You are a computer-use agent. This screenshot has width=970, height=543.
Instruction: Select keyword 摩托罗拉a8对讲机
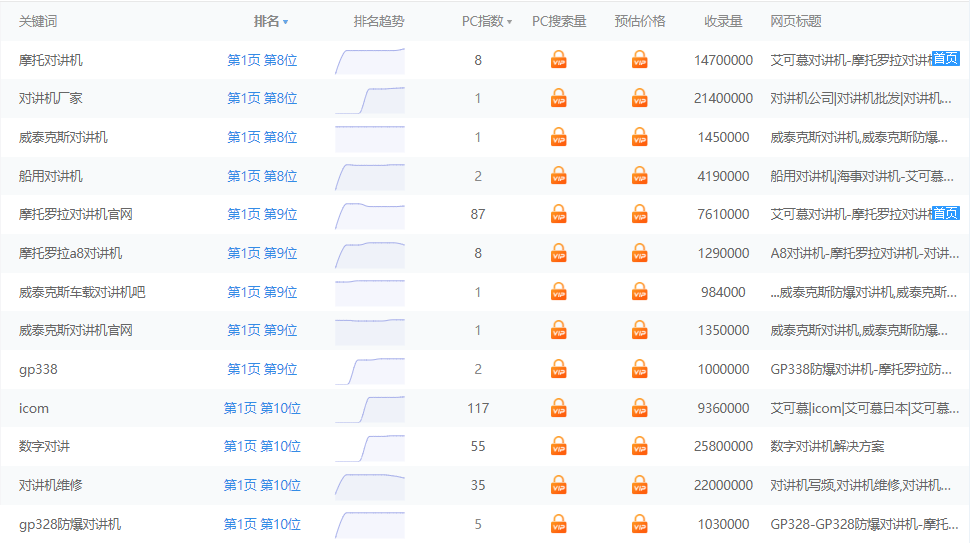pos(70,253)
